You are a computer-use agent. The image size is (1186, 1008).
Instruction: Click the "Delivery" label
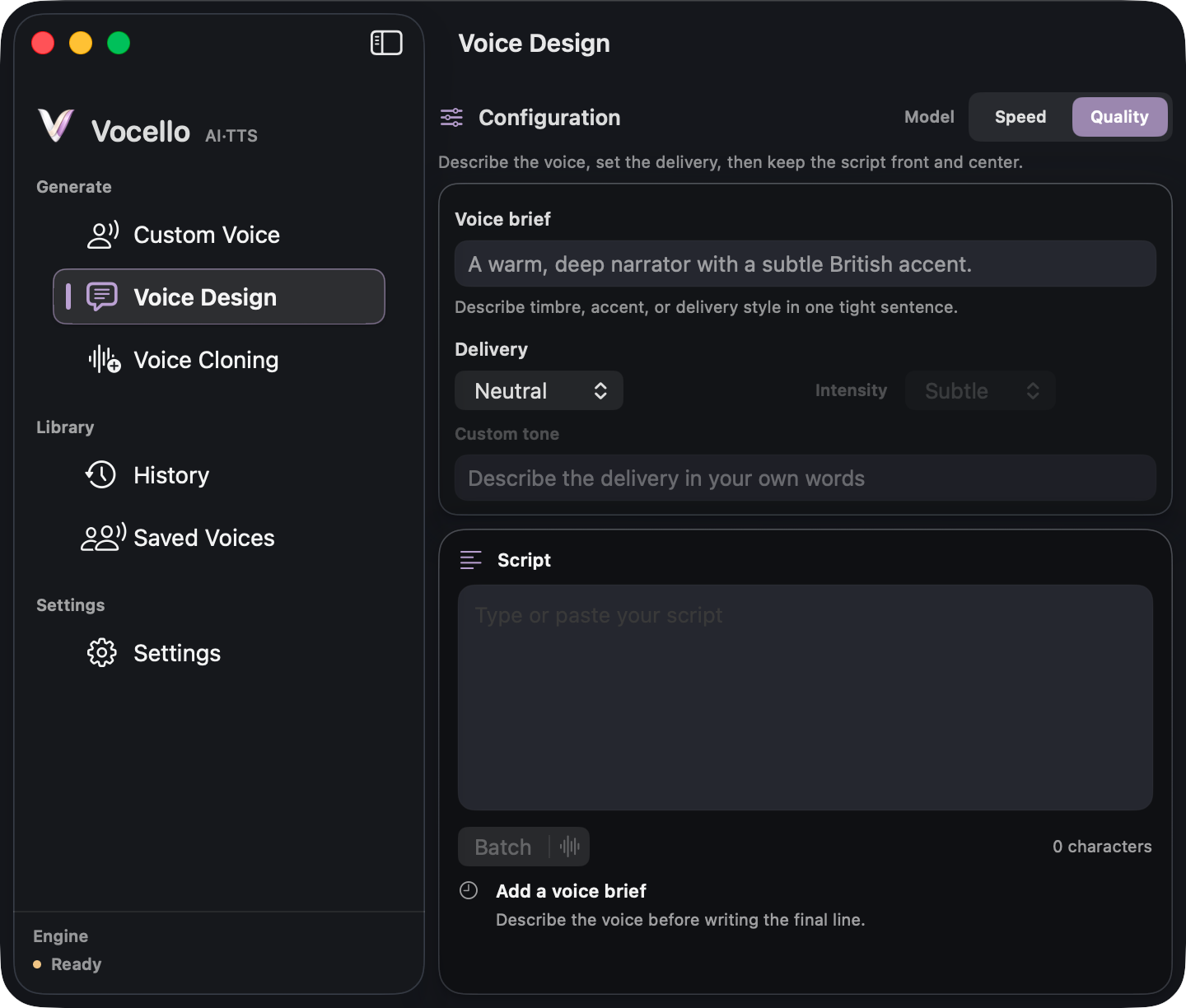point(492,349)
